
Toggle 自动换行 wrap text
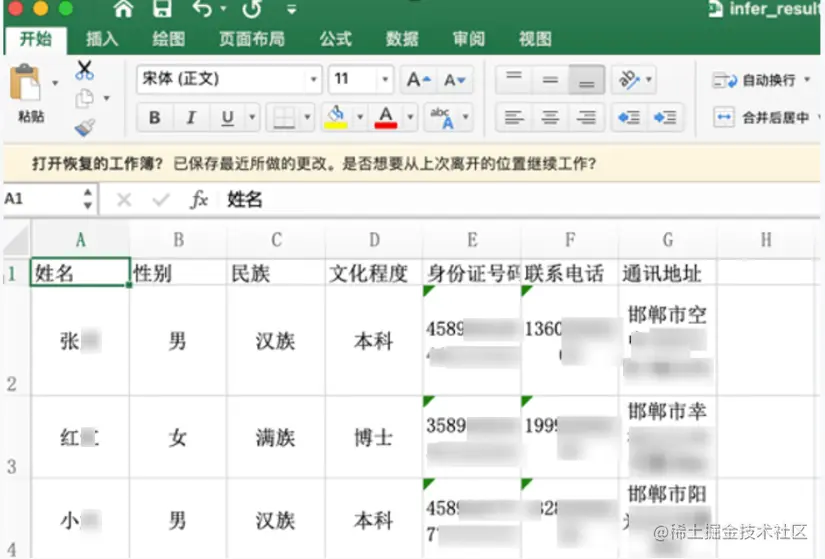click(754, 81)
